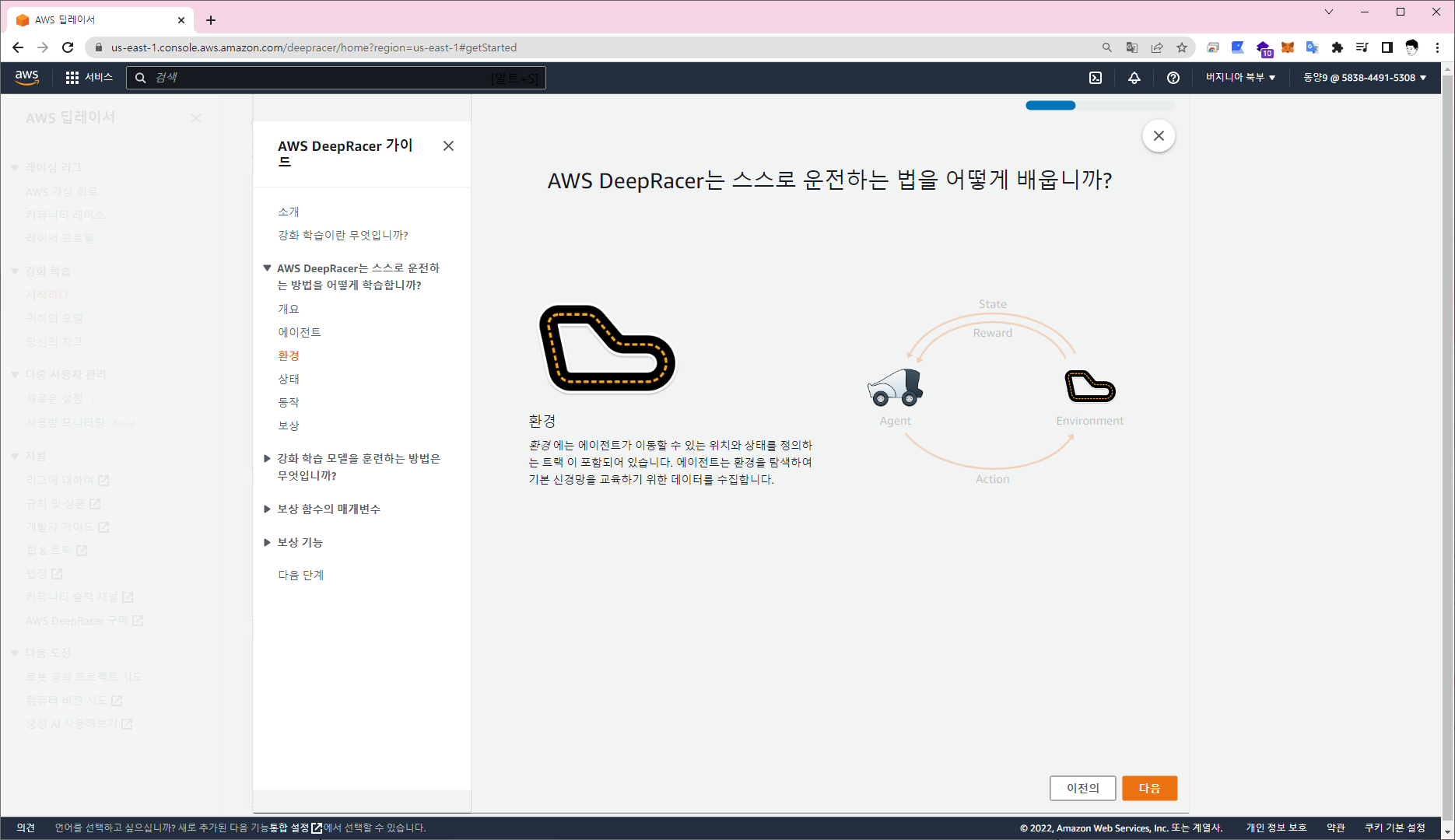Collapse the 자원 navigation section
This screenshot has height=840, width=1455.
point(15,457)
